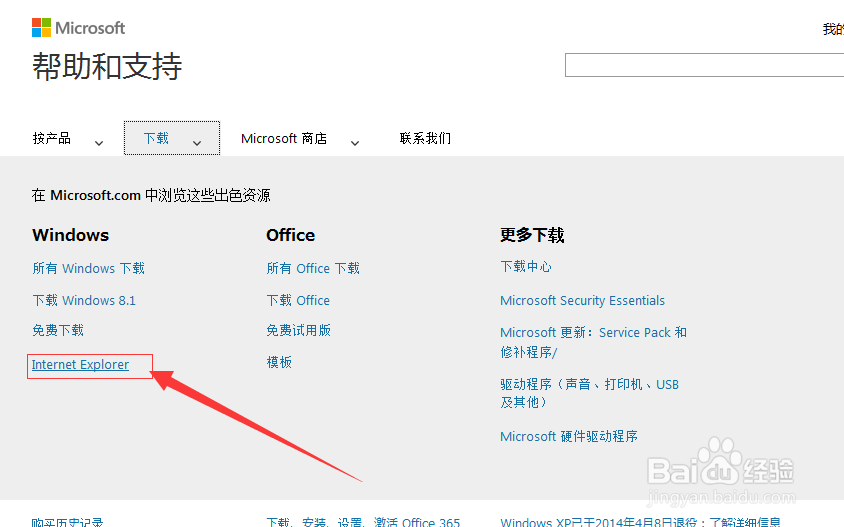Screen dimensions: 844x527
Task: Go to 联系我们 page
Action: [x=425, y=138]
